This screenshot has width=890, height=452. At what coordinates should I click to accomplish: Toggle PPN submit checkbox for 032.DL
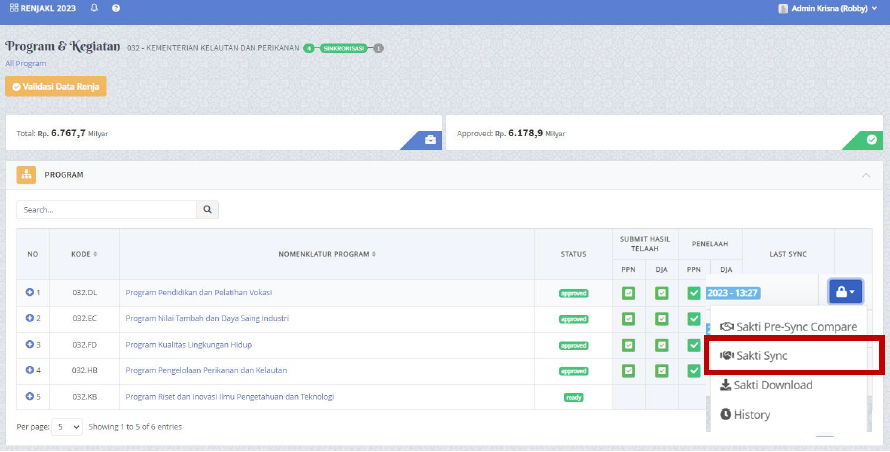(629, 293)
